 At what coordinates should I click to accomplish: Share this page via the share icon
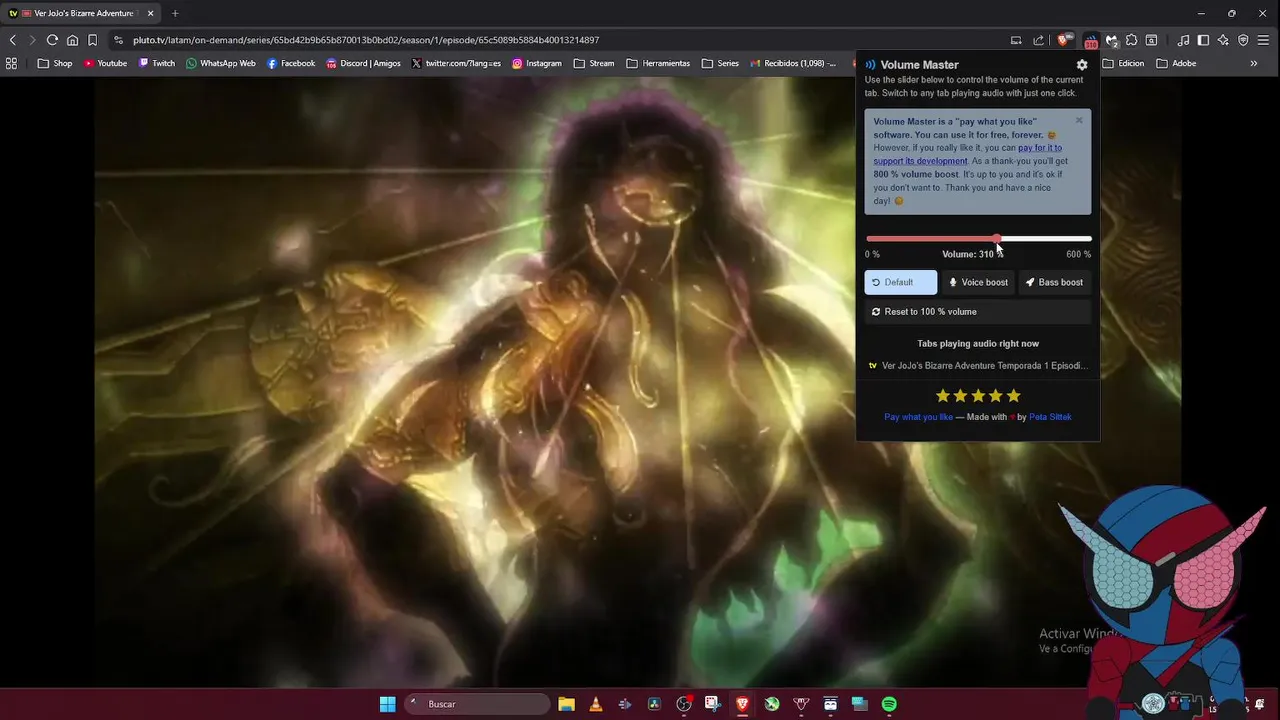1038,40
